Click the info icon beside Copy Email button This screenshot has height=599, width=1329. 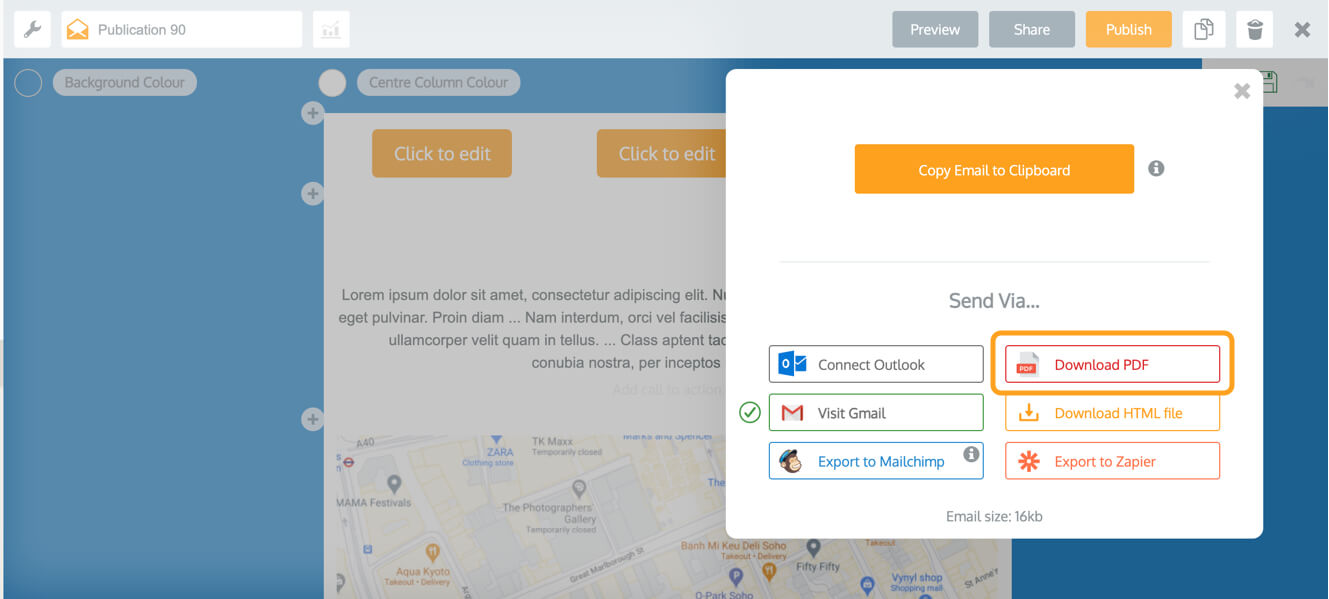point(1156,169)
